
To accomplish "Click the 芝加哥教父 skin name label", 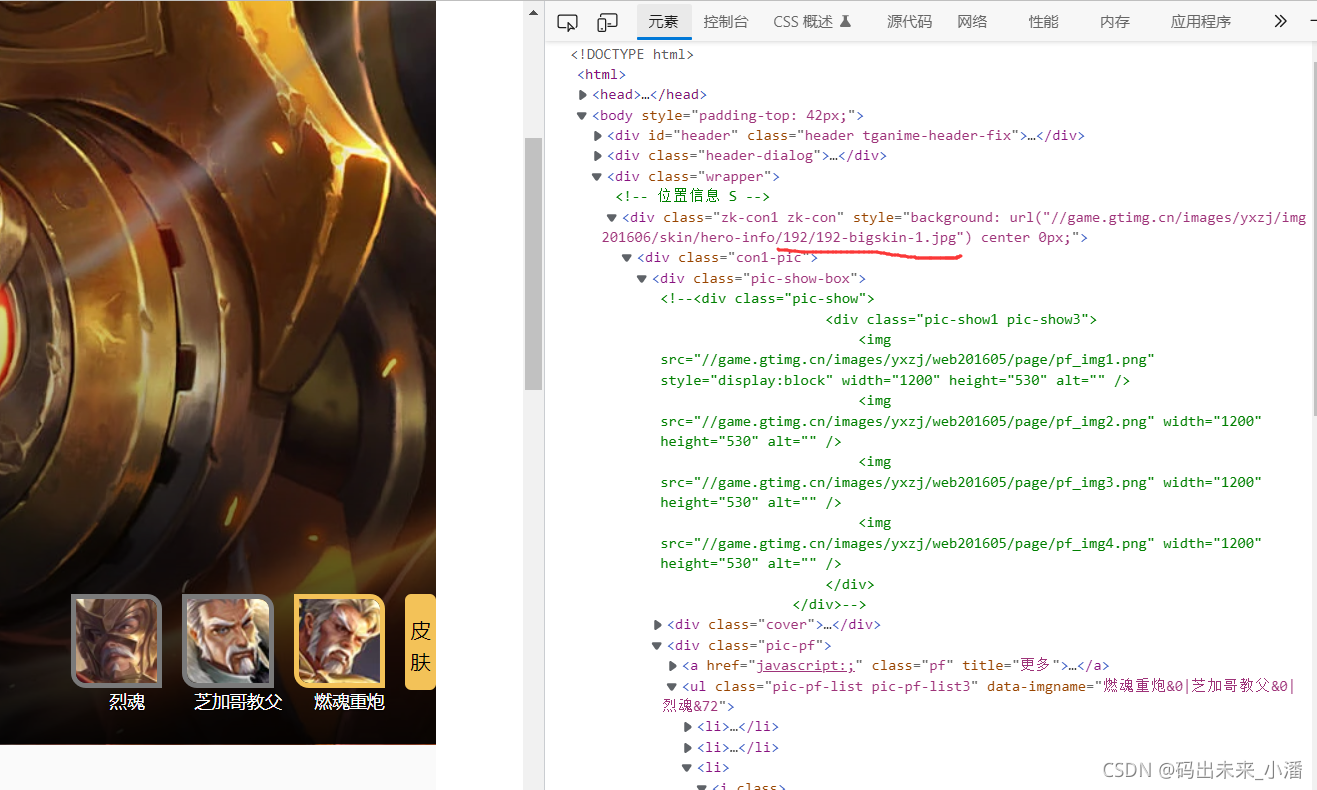I will point(238,702).
